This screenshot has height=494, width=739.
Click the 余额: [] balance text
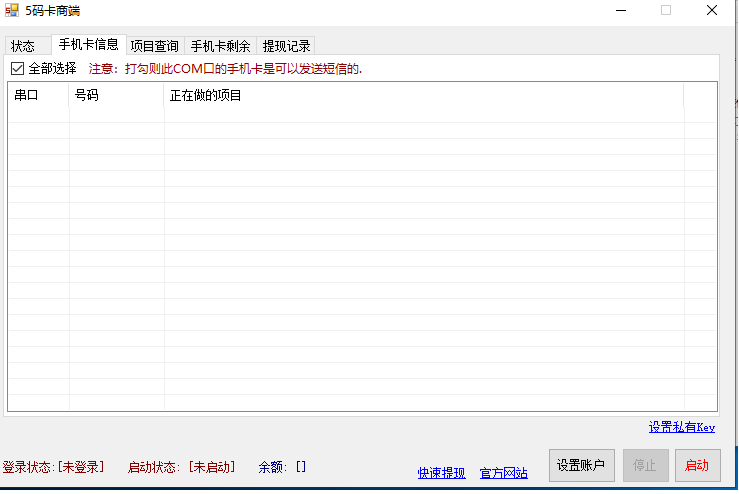point(282,467)
